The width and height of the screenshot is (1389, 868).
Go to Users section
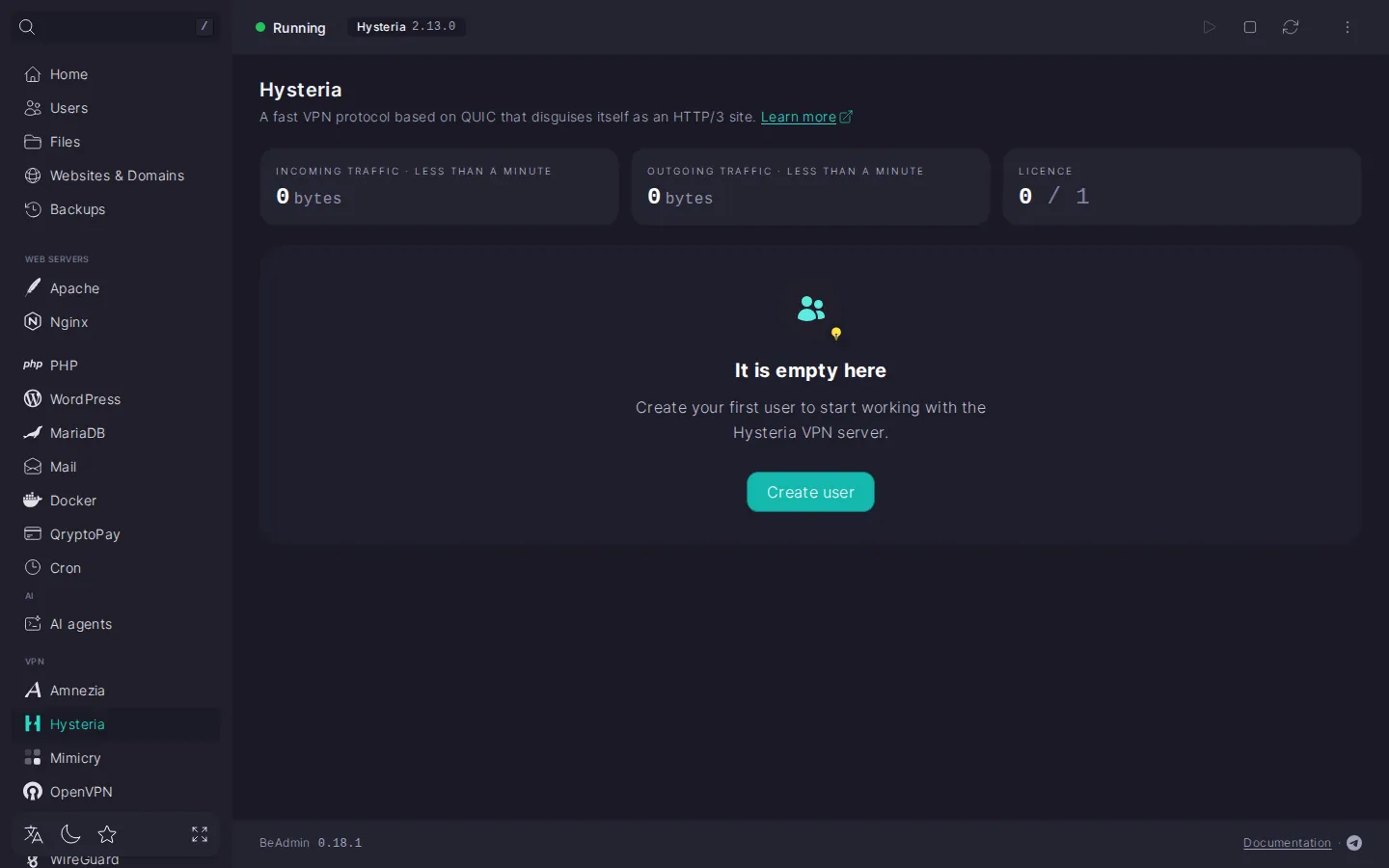point(115,108)
